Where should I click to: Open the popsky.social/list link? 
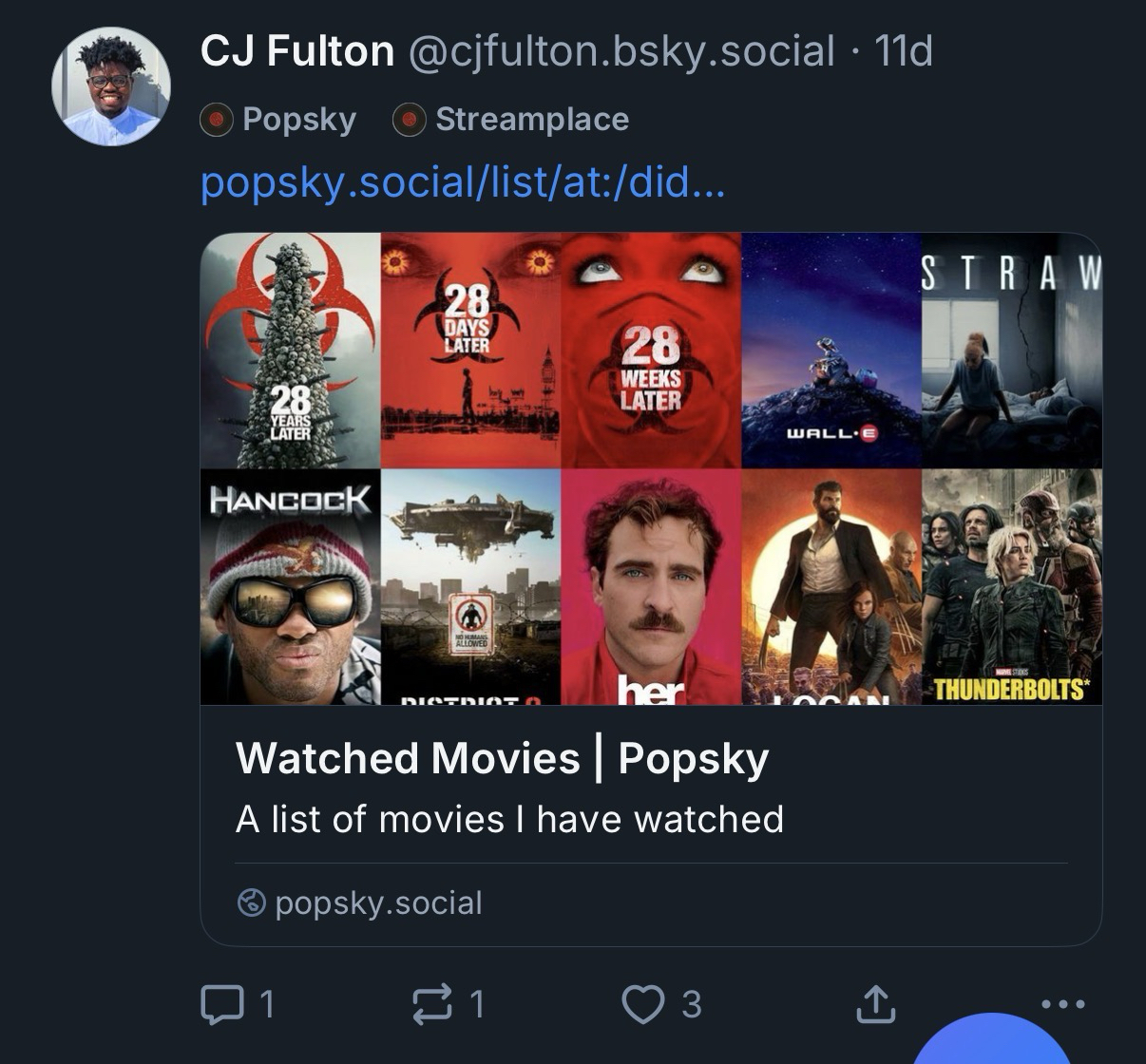point(463,181)
